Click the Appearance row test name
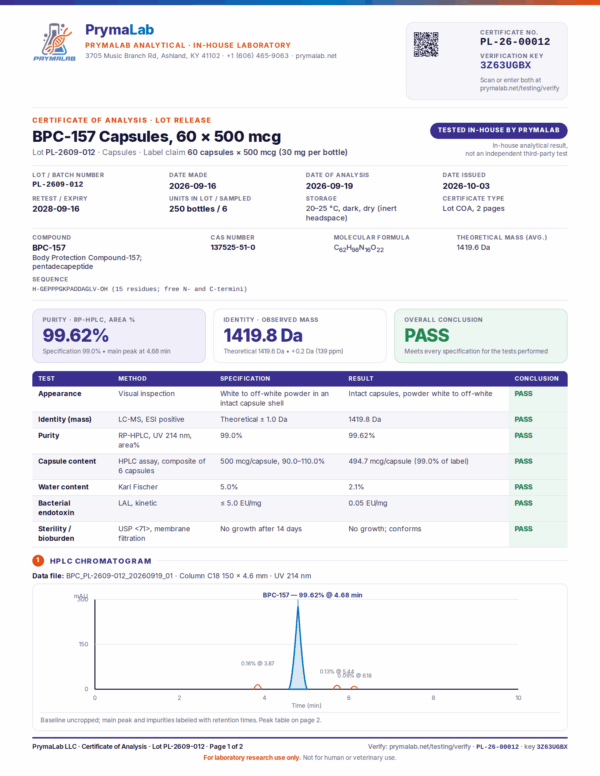Screen dimensions: 600x776 (59, 394)
